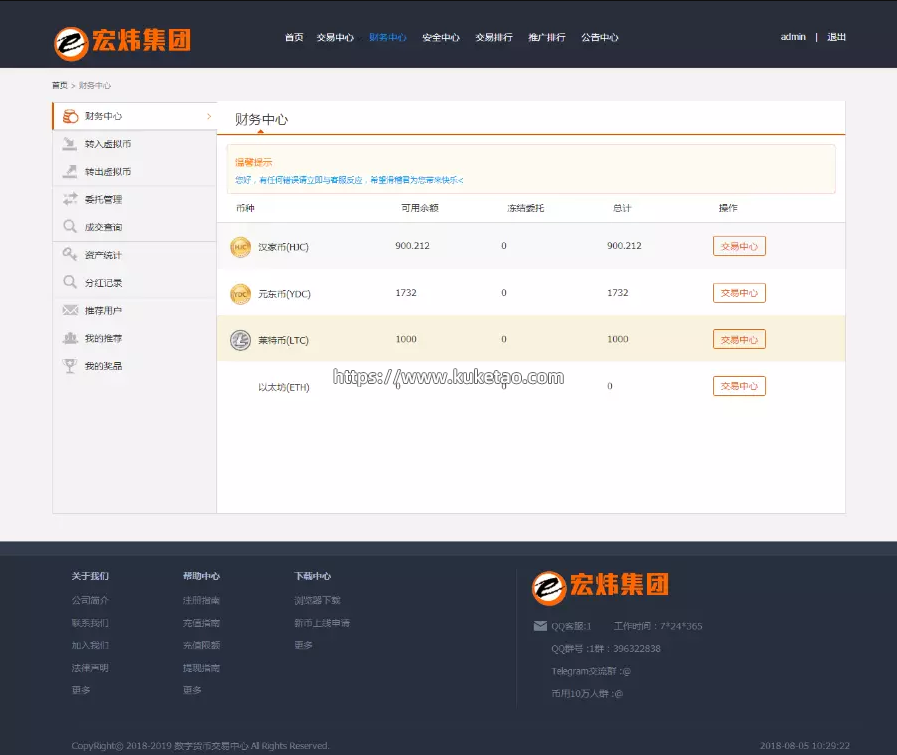Open 安全中心 in the top navigation
This screenshot has width=897, height=755.
[441, 37]
